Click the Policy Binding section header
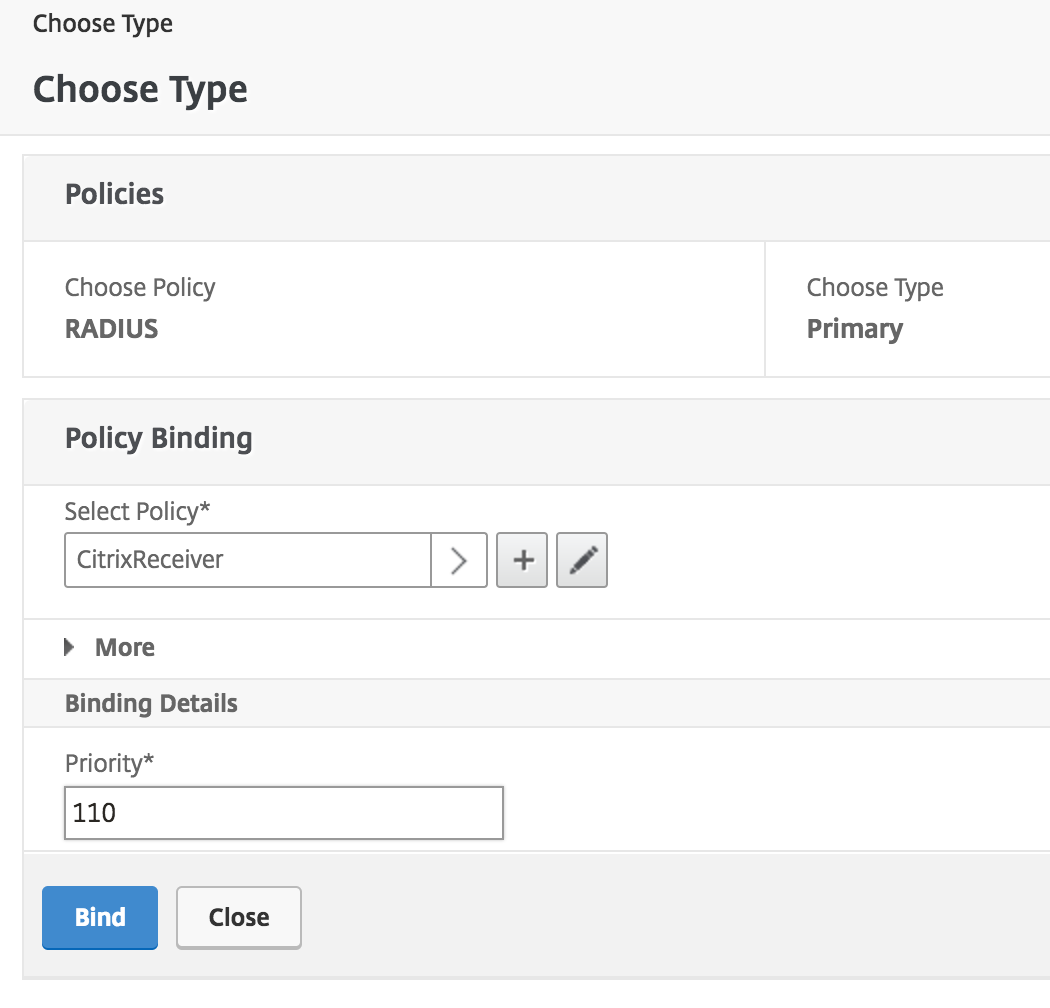1050x1008 pixels. pyautogui.click(x=158, y=438)
